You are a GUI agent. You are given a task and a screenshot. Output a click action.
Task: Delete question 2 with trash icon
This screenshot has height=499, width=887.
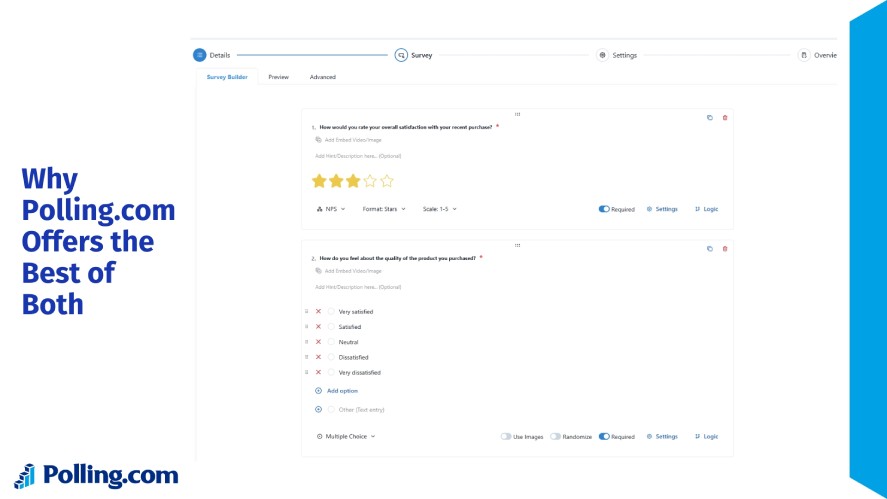tap(725, 249)
